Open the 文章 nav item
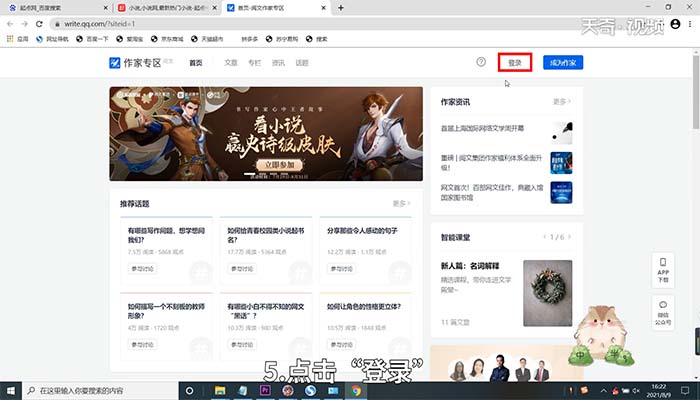The width and height of the screenshot is (700, 400). tap(231, 63)
